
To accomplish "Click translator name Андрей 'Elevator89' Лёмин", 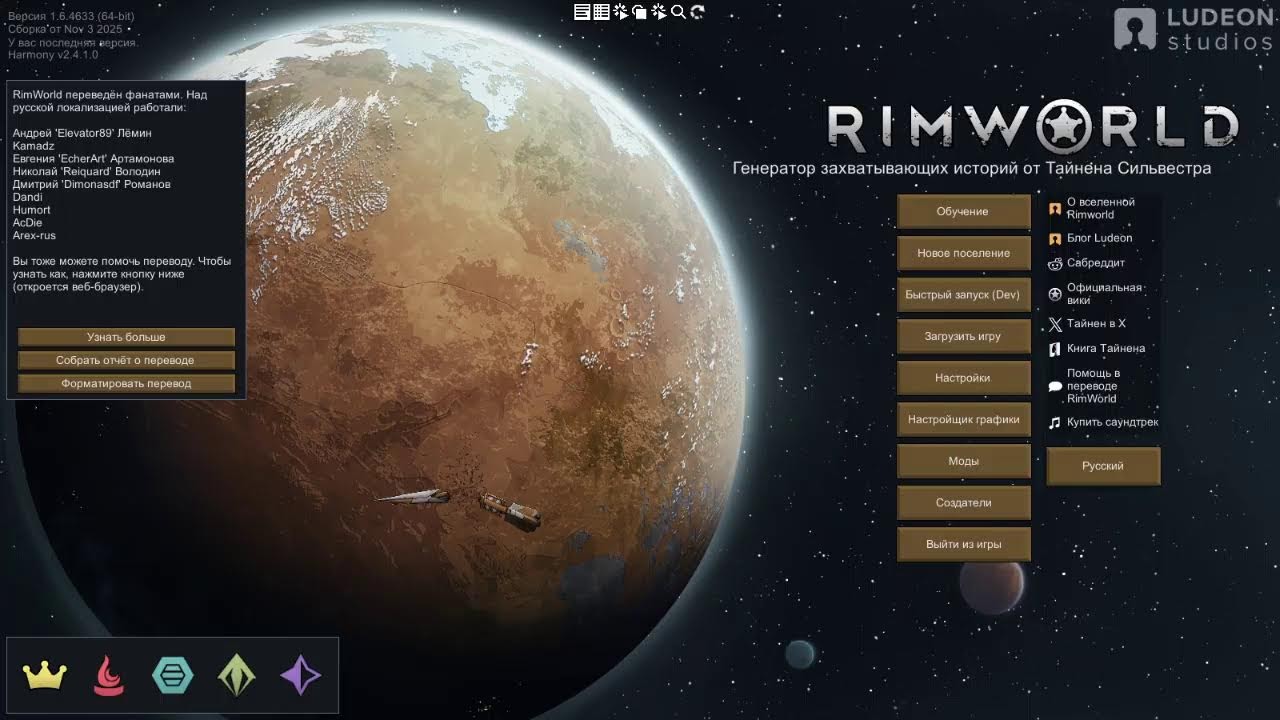I will click(x=82, y=133).
